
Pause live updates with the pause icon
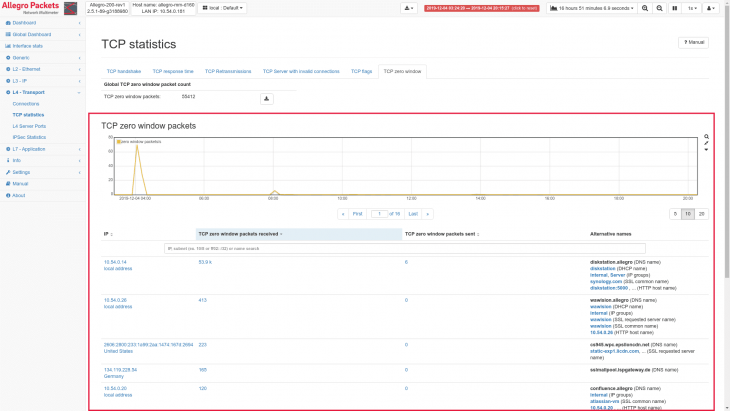click(673, 8)
